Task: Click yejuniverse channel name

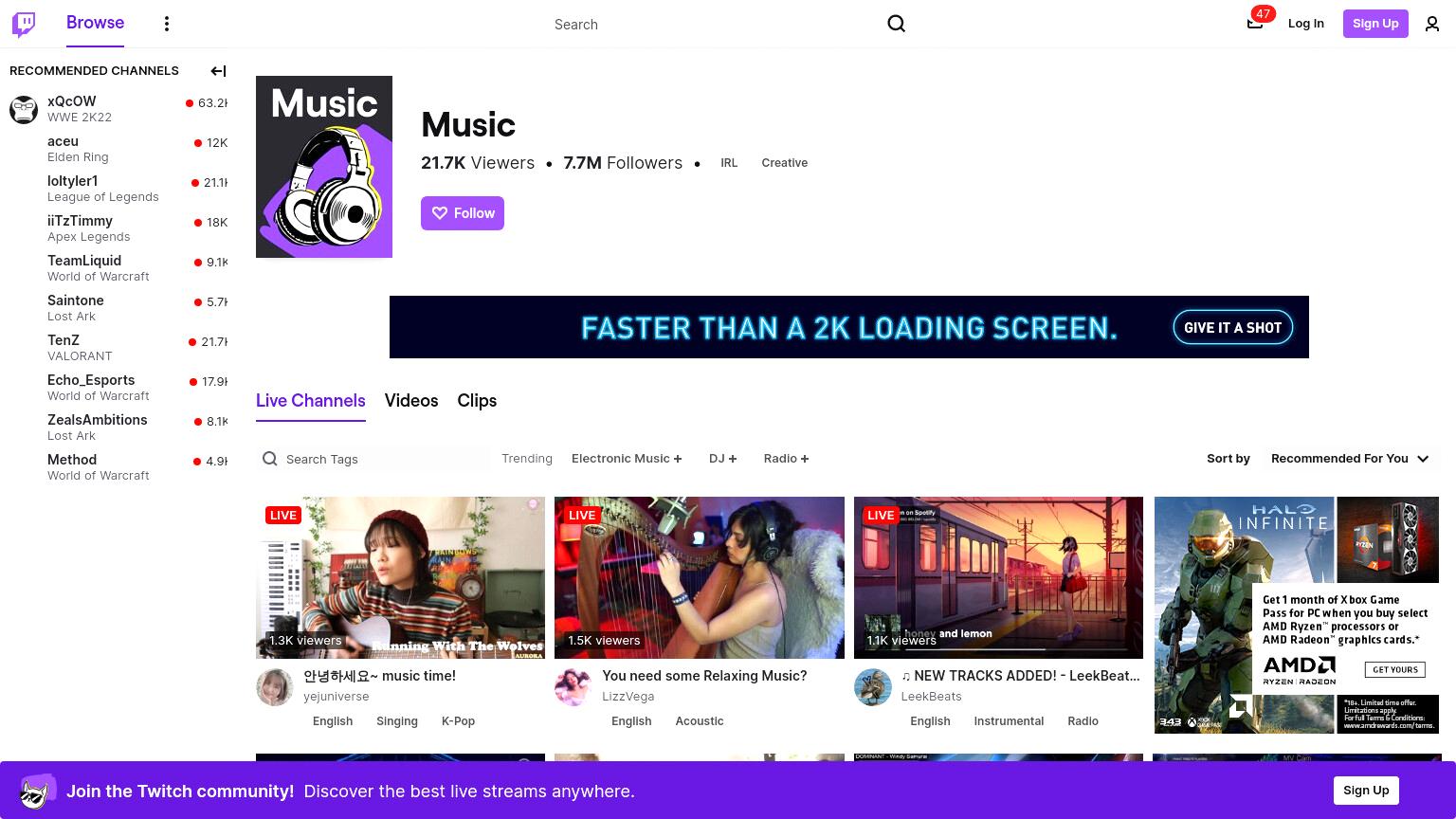Action: tap(337, 697)
